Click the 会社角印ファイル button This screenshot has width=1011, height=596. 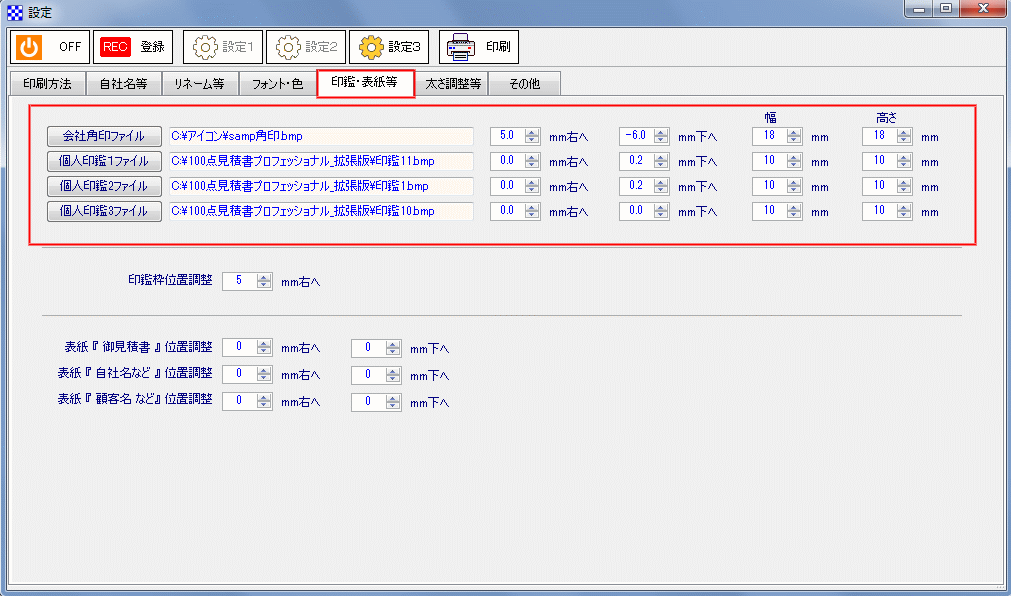click(104, 136)
